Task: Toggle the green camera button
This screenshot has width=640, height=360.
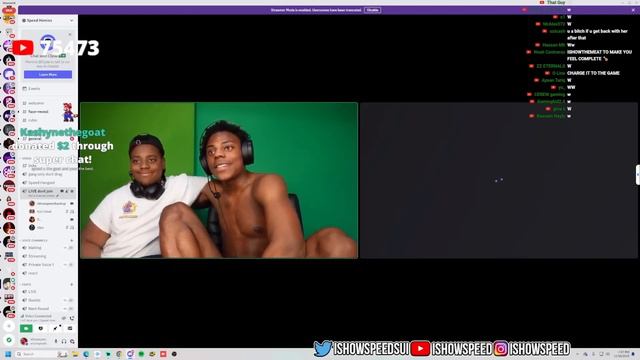Action: [26, 329]
